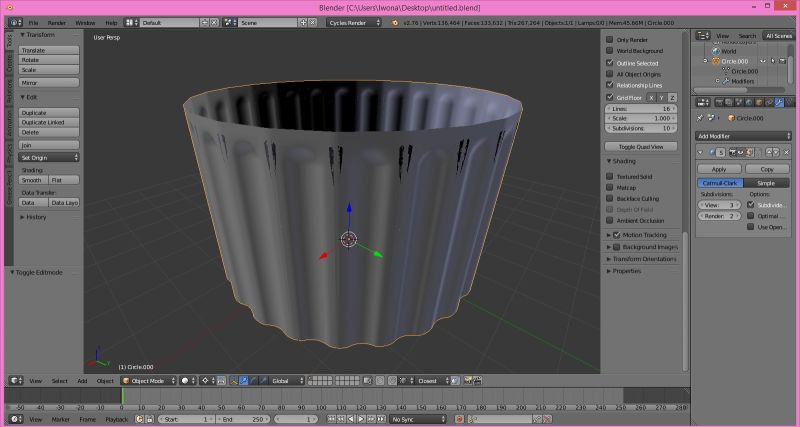800x427 pixels.
Task: Click the auto keyframe record button
Action: pos(459,419)
